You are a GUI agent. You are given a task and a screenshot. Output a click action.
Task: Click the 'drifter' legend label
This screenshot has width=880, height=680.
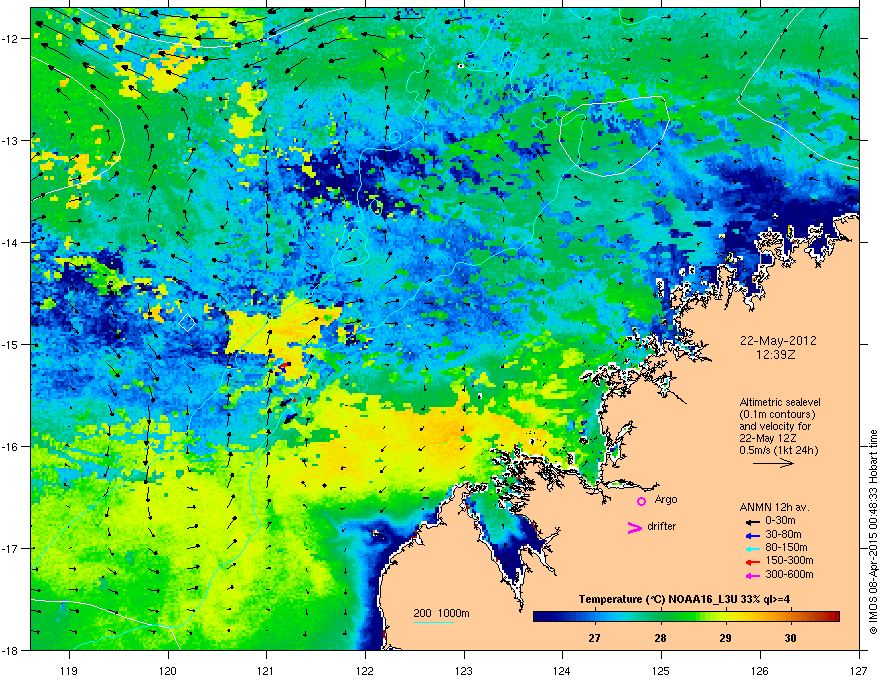tap(662, 526)
